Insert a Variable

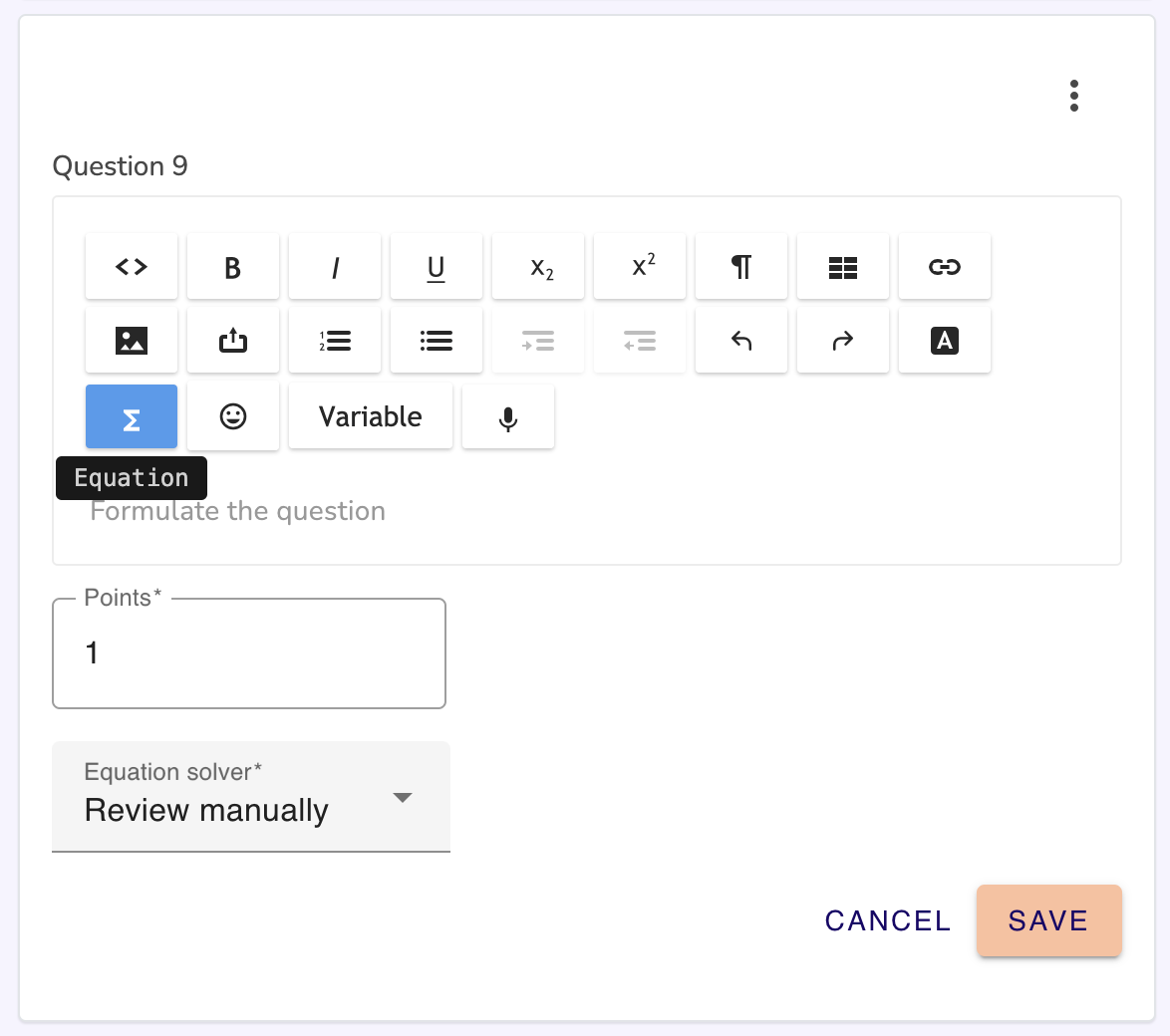371,416
